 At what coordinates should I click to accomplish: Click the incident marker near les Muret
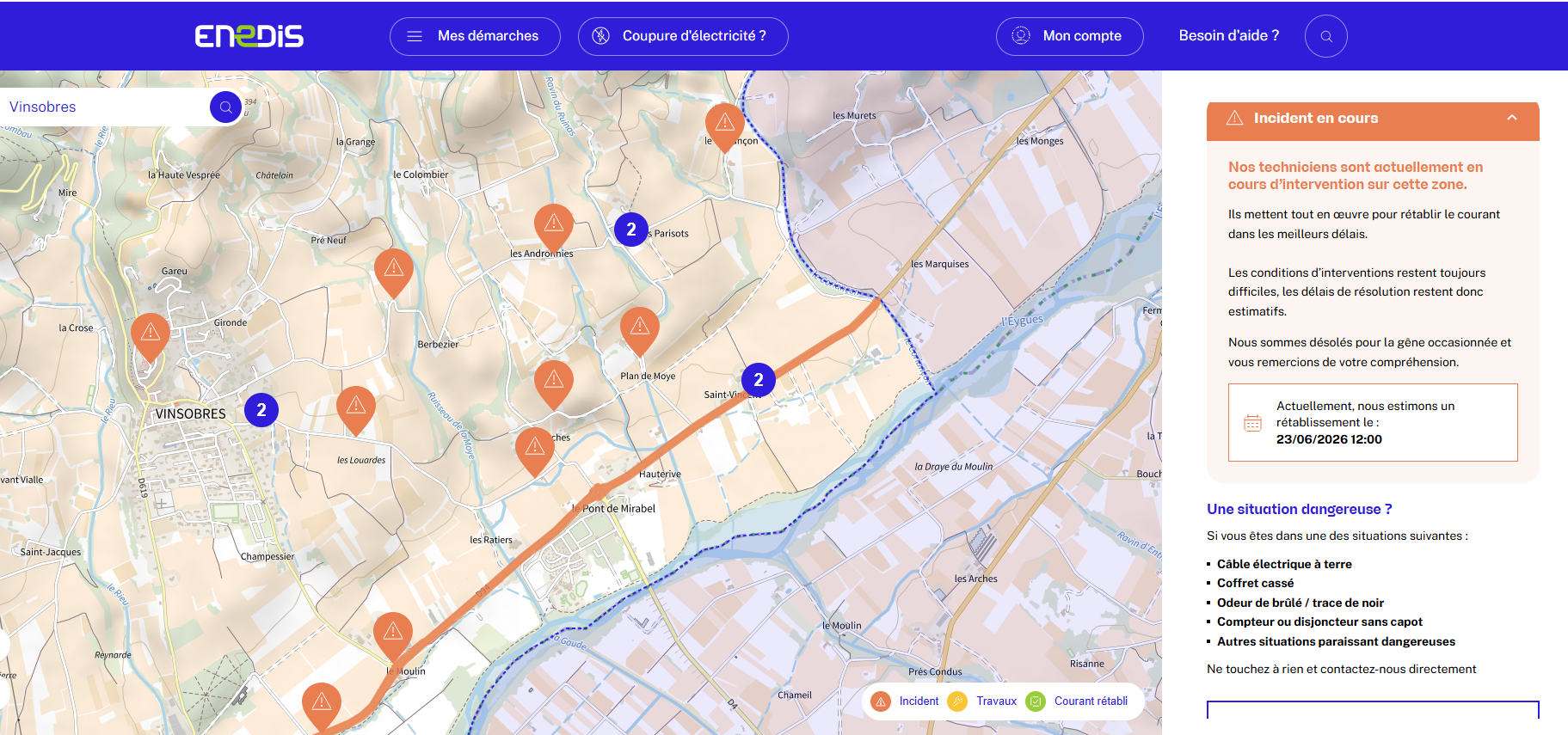[x=725, y=126]
